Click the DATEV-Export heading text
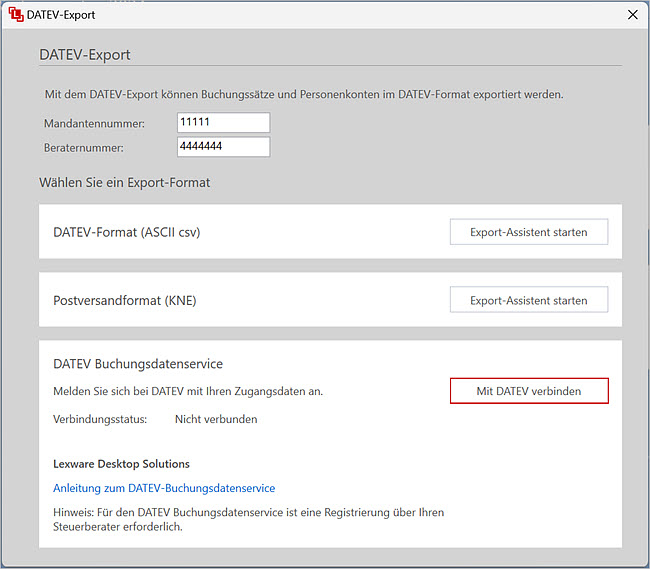650x569 pixels. point(85,55)
